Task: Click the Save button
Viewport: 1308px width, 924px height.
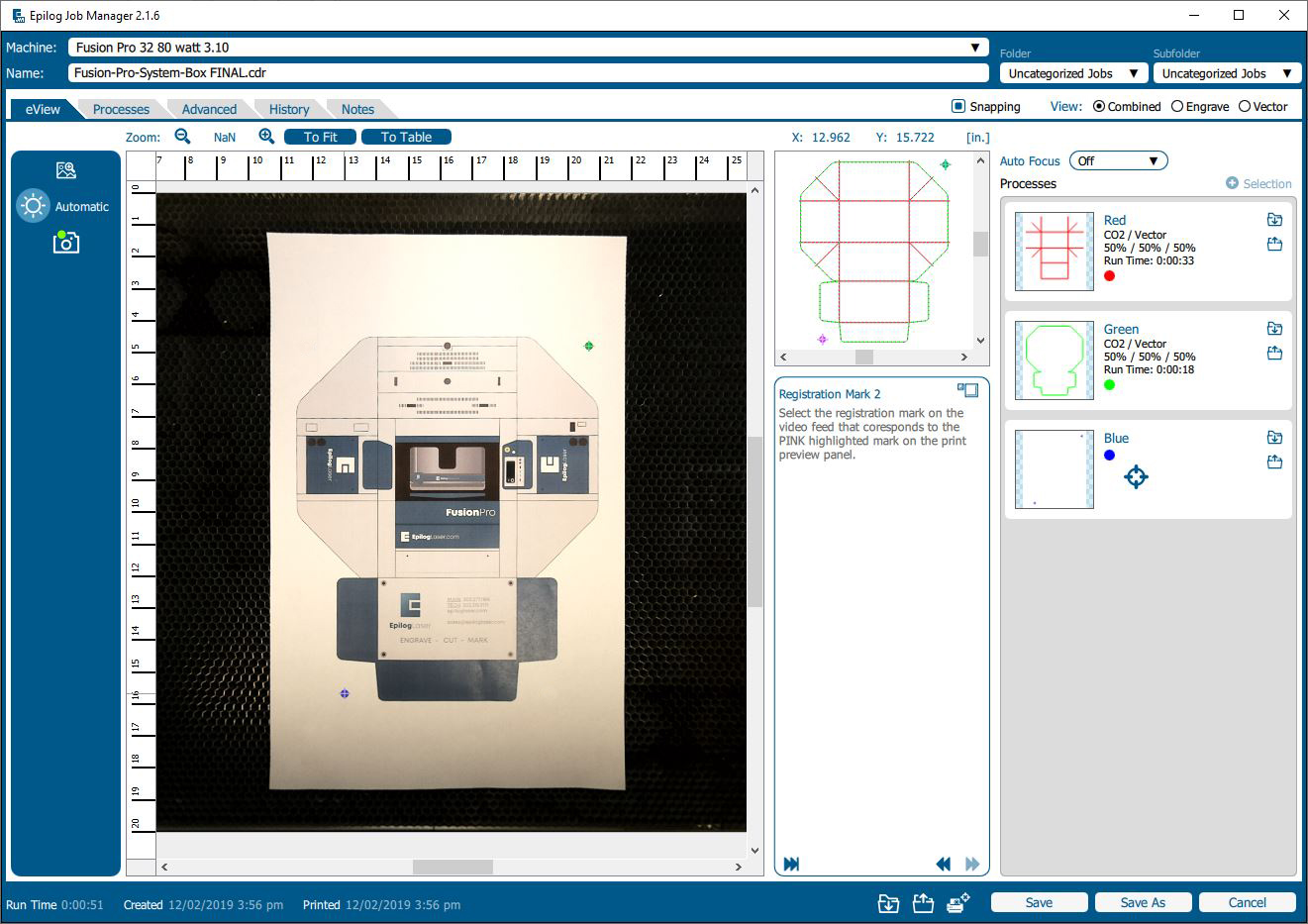Action: (x=1039, y=902)
